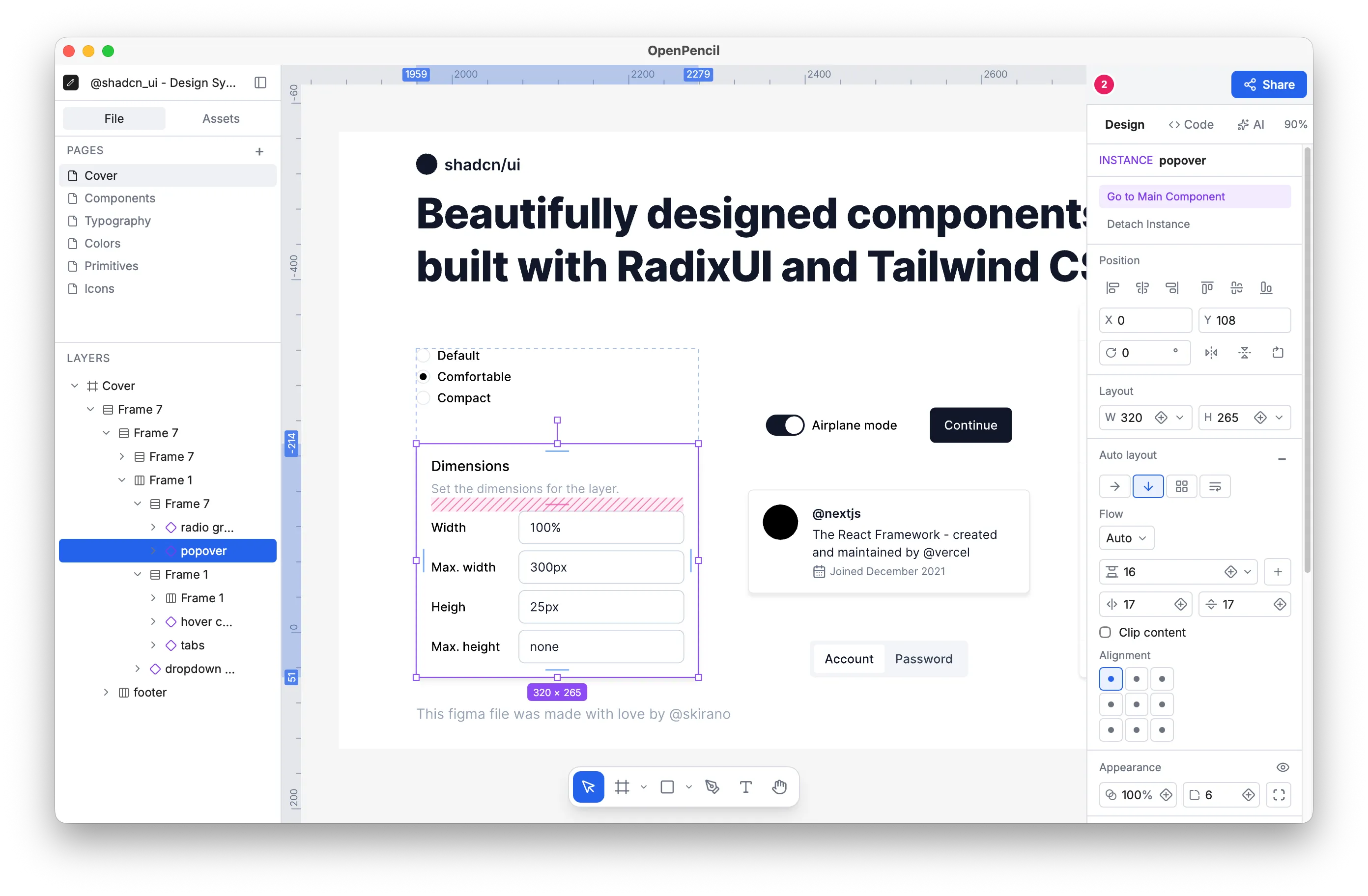Screen dimensions: 1368x896
Task: Expand the tabs layer
Action: [x=153, y=645]
